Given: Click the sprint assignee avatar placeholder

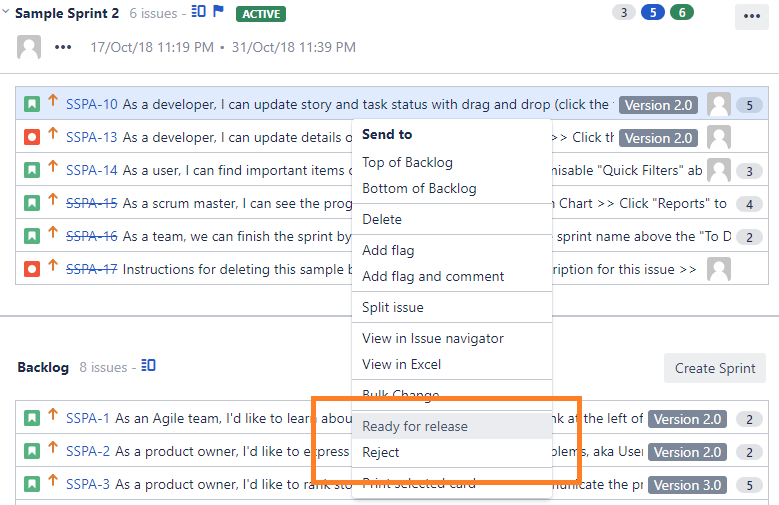Looking at the screenshot, I should click(29, 47).
